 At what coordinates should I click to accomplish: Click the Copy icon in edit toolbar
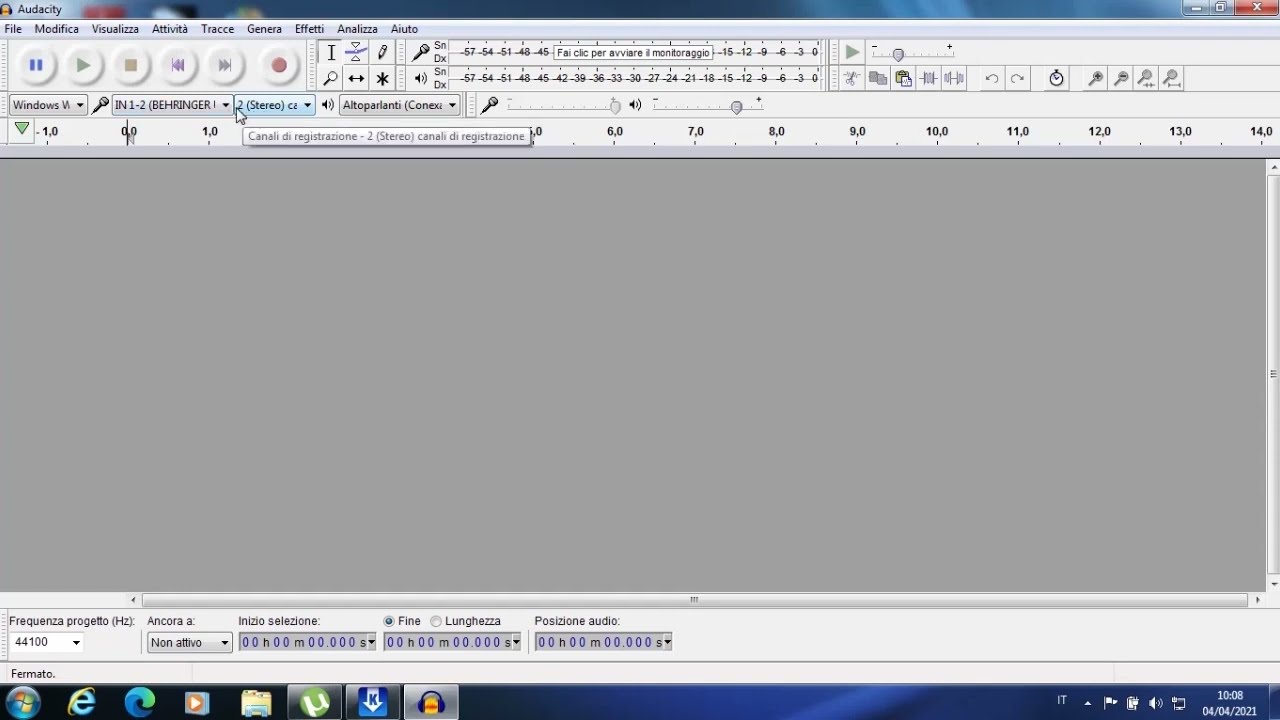(878, 78)
